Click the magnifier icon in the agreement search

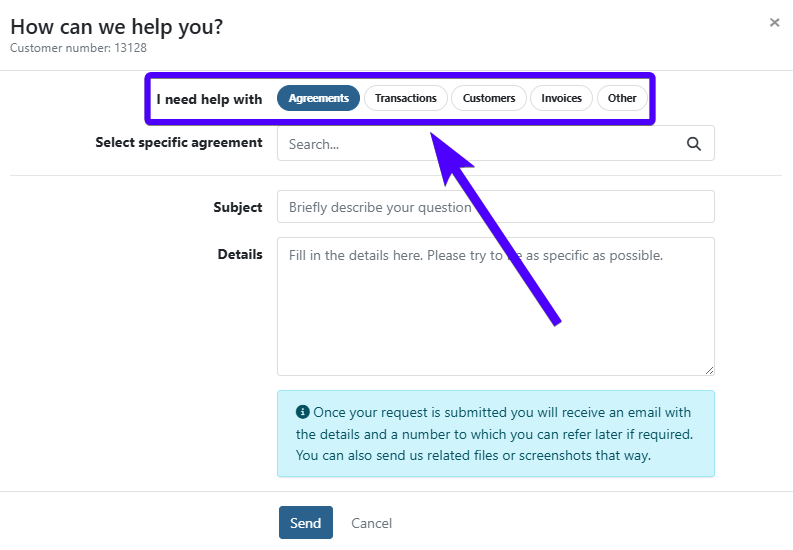[x=694, y=144]
